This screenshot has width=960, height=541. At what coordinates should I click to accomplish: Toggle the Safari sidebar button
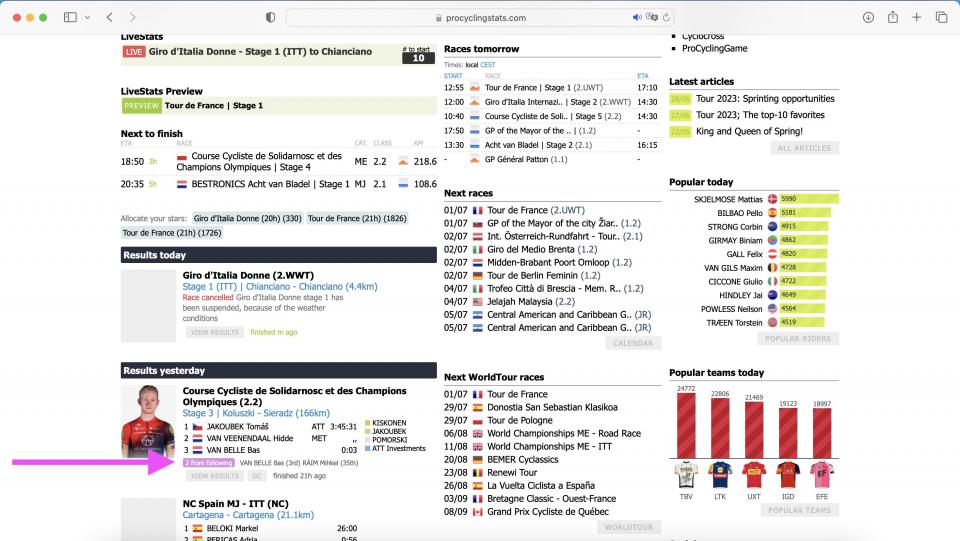pos(70,17)
